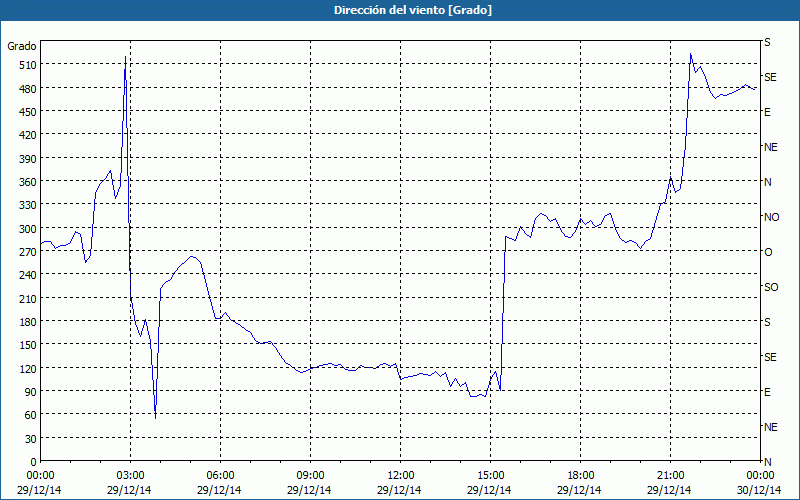Click the sharp wind-direction peak just before 03:00
Image resolution: width=800 pixels, height=500 pixels.
(x=126, y=58)
